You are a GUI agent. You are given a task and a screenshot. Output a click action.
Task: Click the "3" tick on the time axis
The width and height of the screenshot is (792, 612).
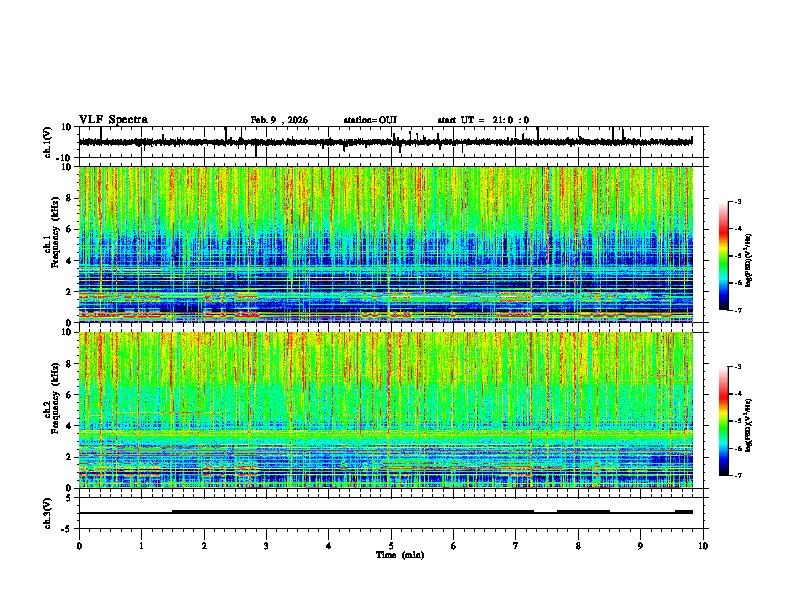point(266,546)
